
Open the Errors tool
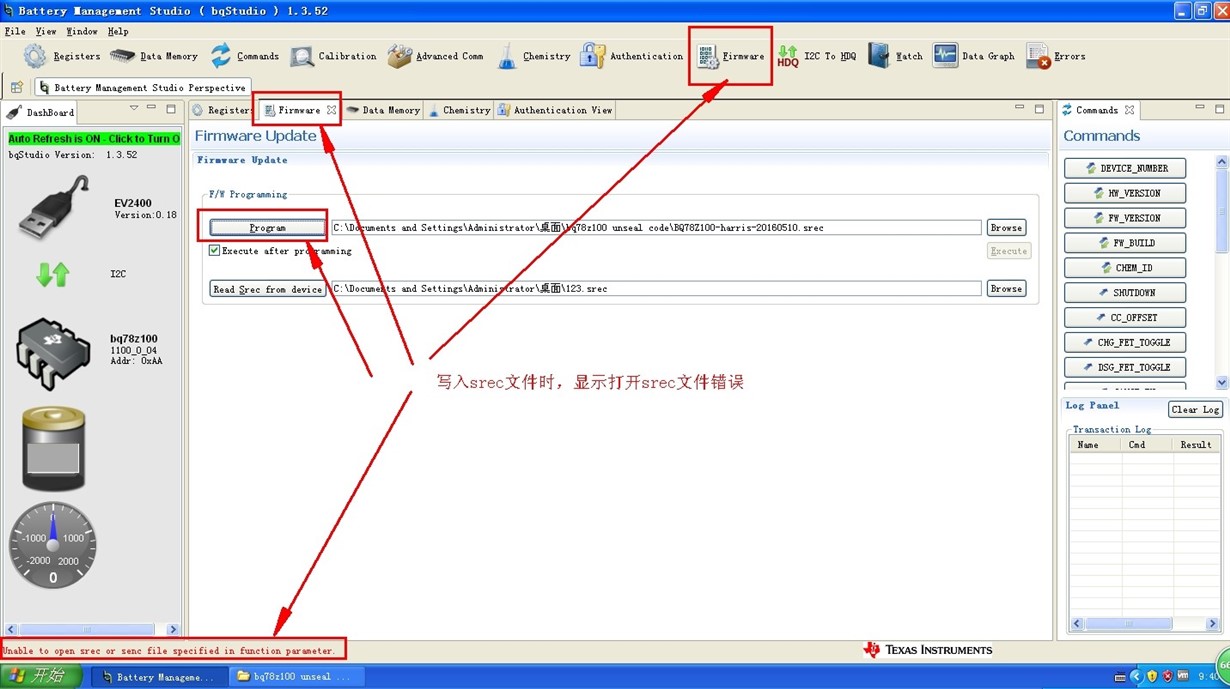1055,56
